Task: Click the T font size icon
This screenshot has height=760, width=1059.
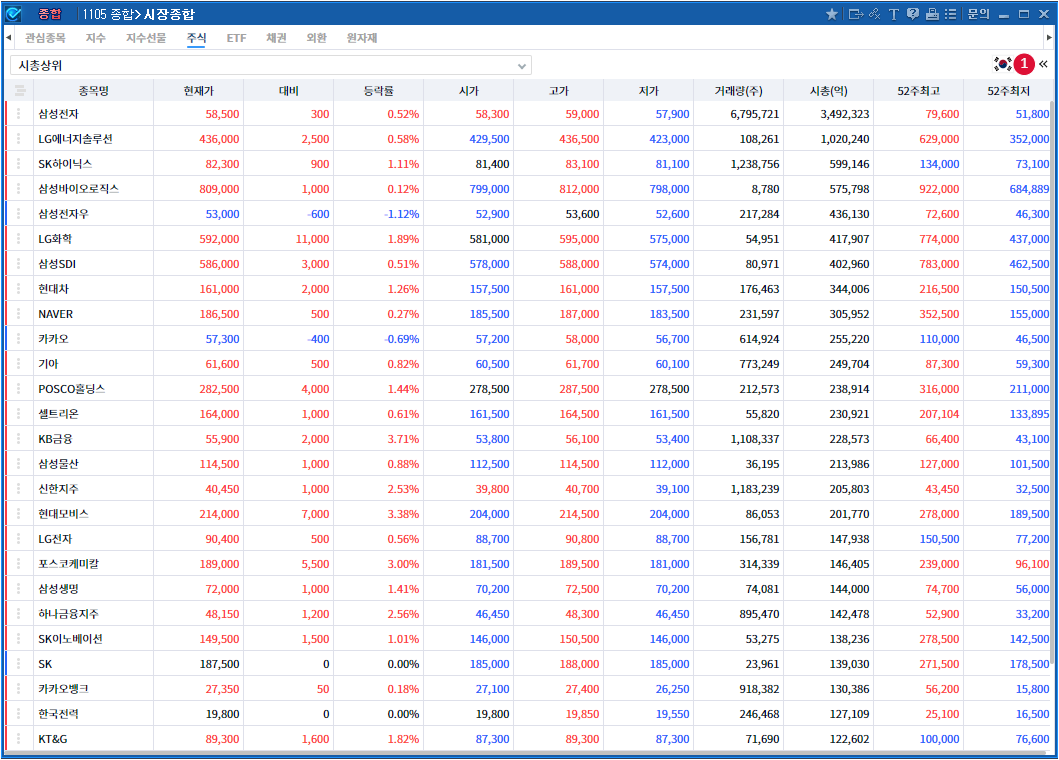Action: [894, 14]
